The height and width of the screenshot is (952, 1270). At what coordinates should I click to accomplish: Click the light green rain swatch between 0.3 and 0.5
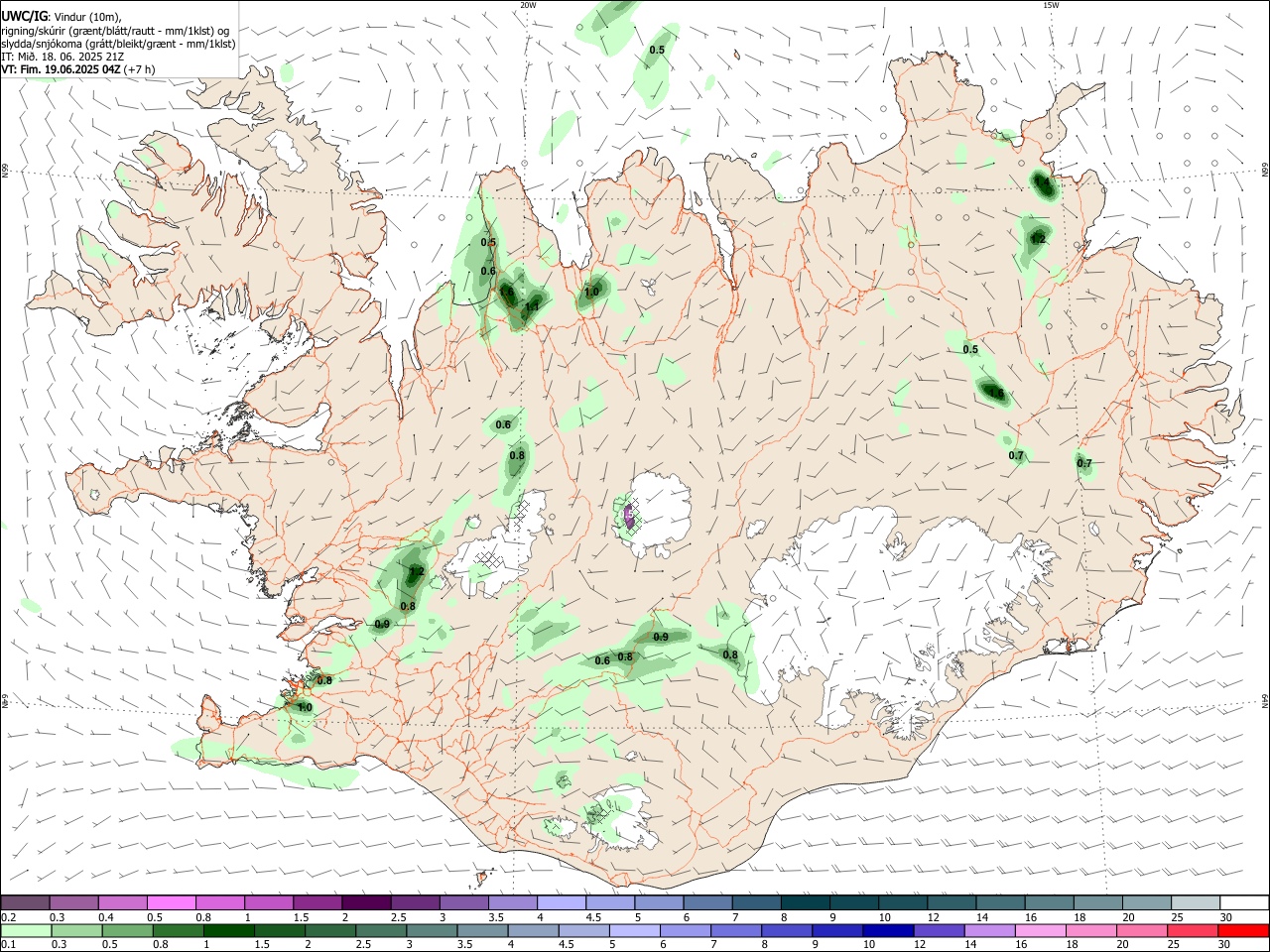tap(77, 931)
